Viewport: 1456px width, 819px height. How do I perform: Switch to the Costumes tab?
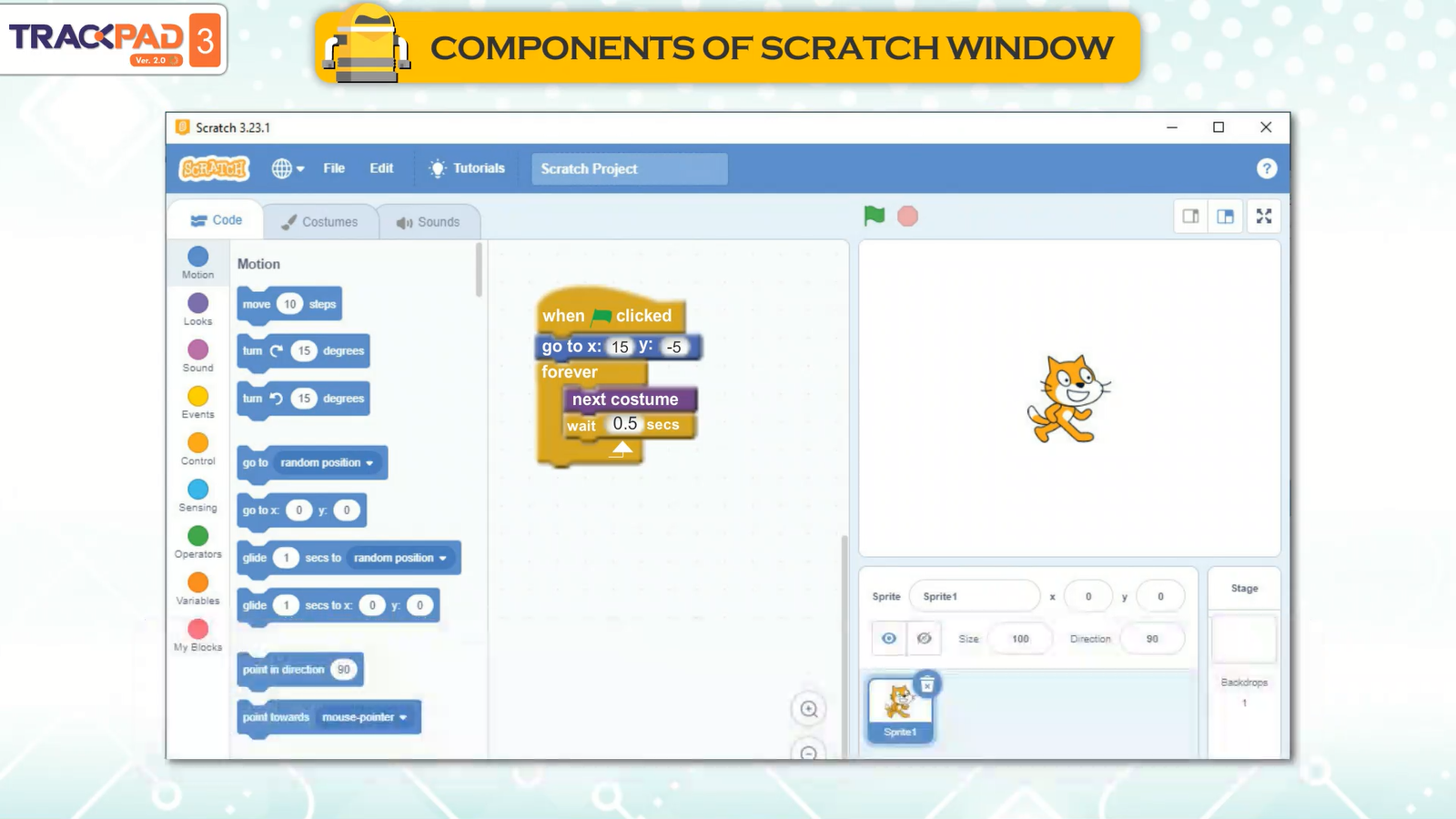[x=319, y=222]
